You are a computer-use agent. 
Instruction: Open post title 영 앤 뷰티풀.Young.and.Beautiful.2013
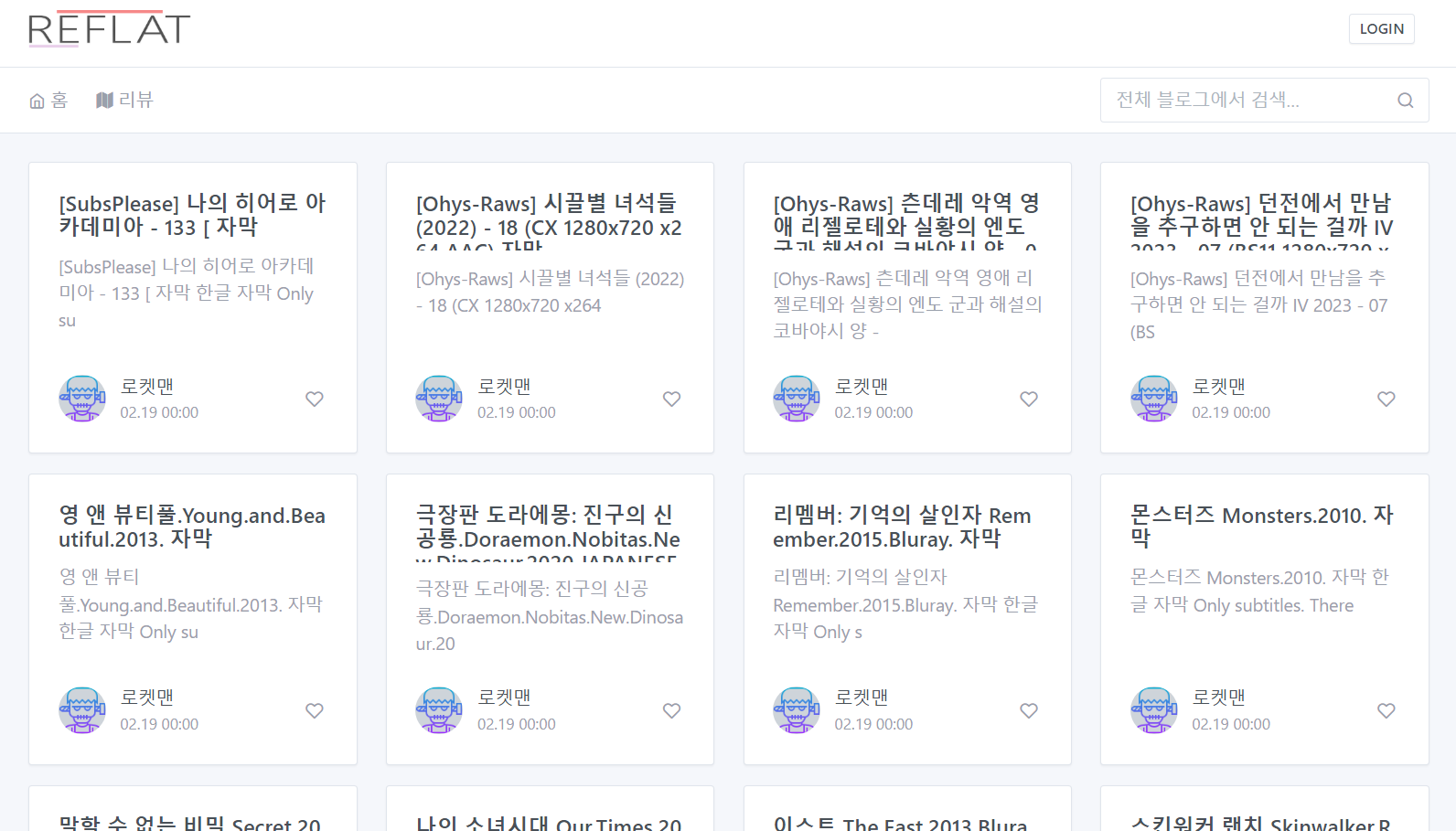point(192,527)
